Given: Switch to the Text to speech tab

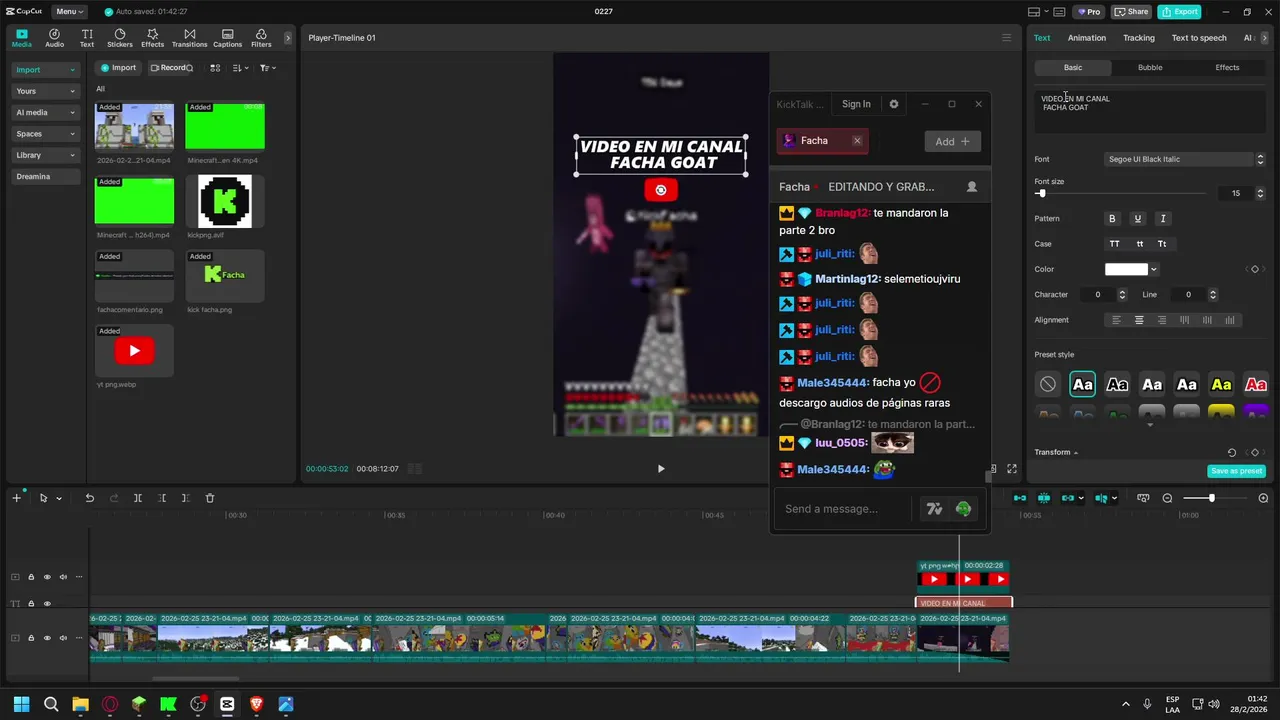Looking at the screenshot, I should click(x=1199, y=38).
